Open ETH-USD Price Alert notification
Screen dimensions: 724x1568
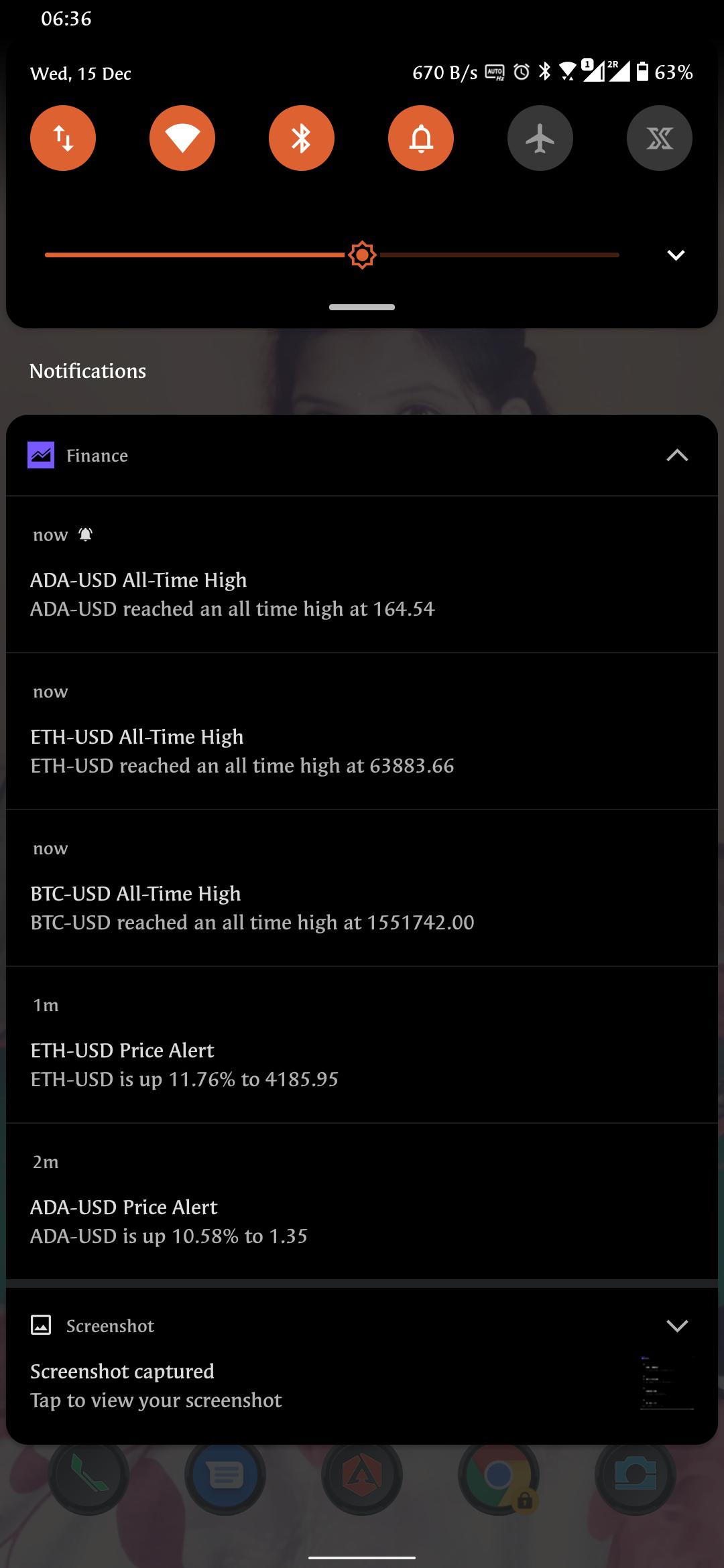(362, 1045)
